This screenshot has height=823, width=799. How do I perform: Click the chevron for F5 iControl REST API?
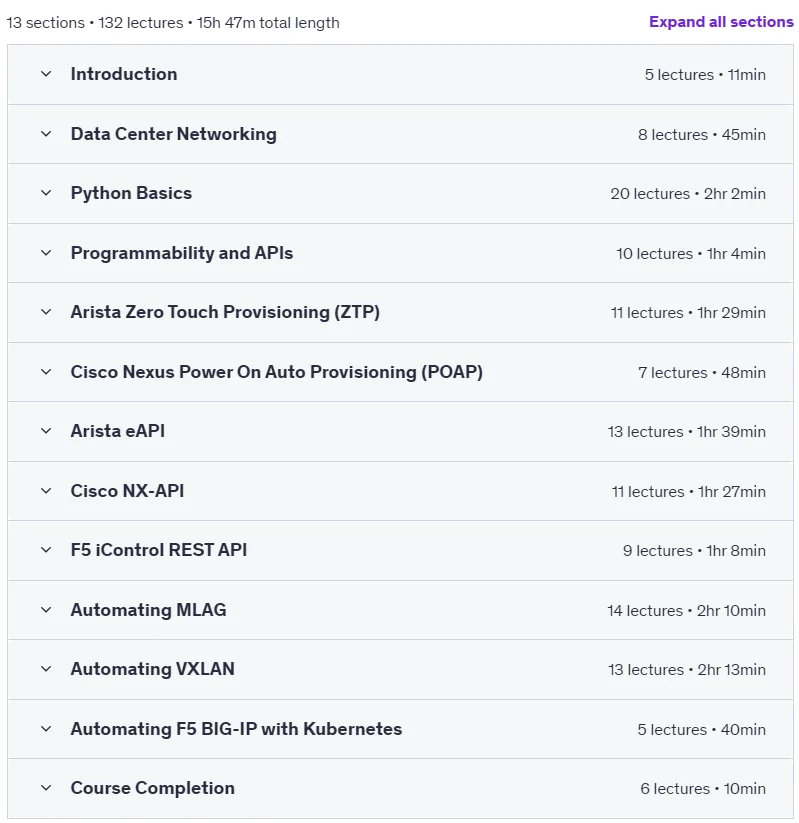pos(46,550)
